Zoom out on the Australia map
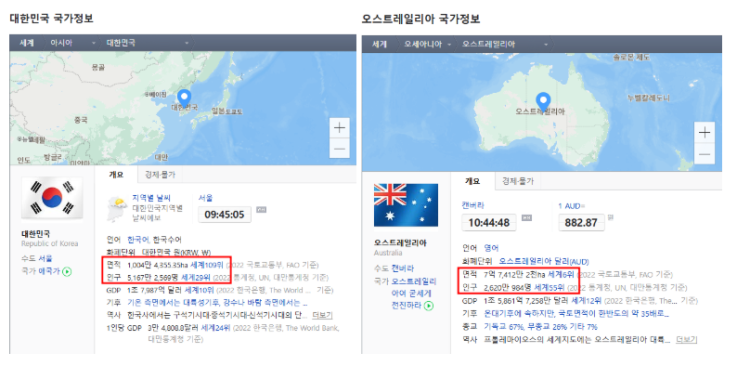The image size is (750, 366). pos(704,154)
